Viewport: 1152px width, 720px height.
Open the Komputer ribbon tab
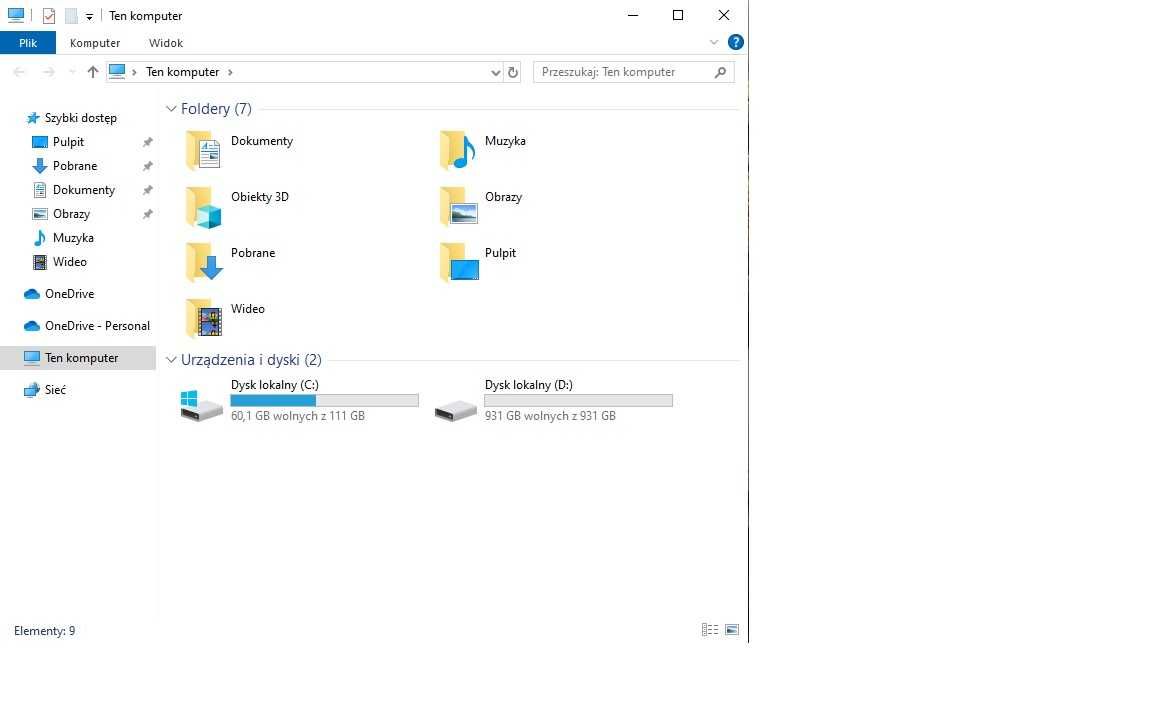(95, 43)
